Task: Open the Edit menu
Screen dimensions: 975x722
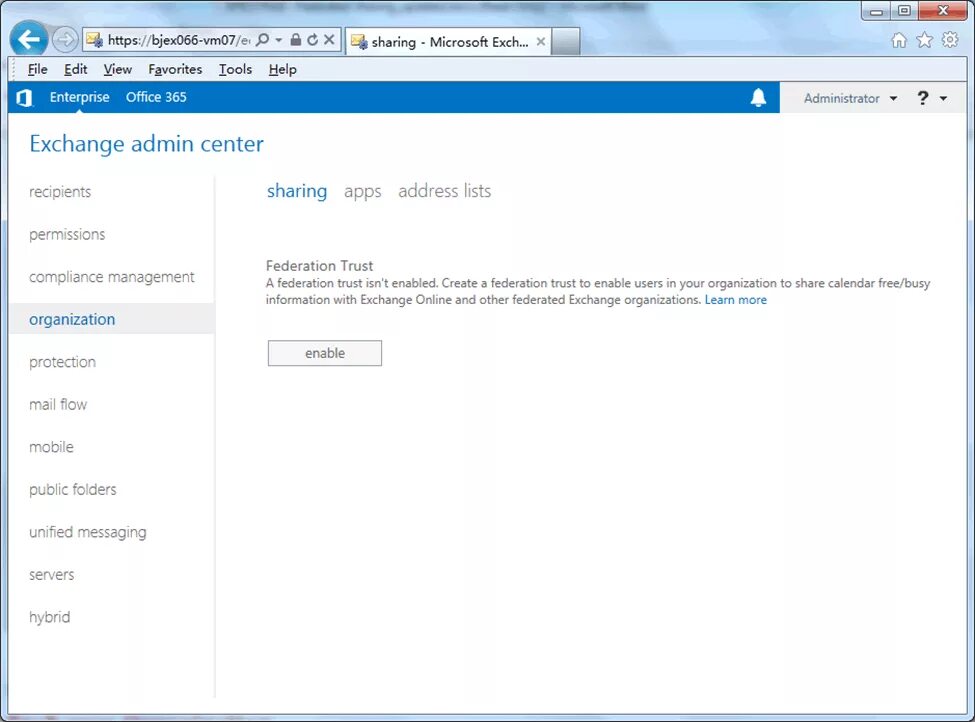Action: tap(75, 69)
